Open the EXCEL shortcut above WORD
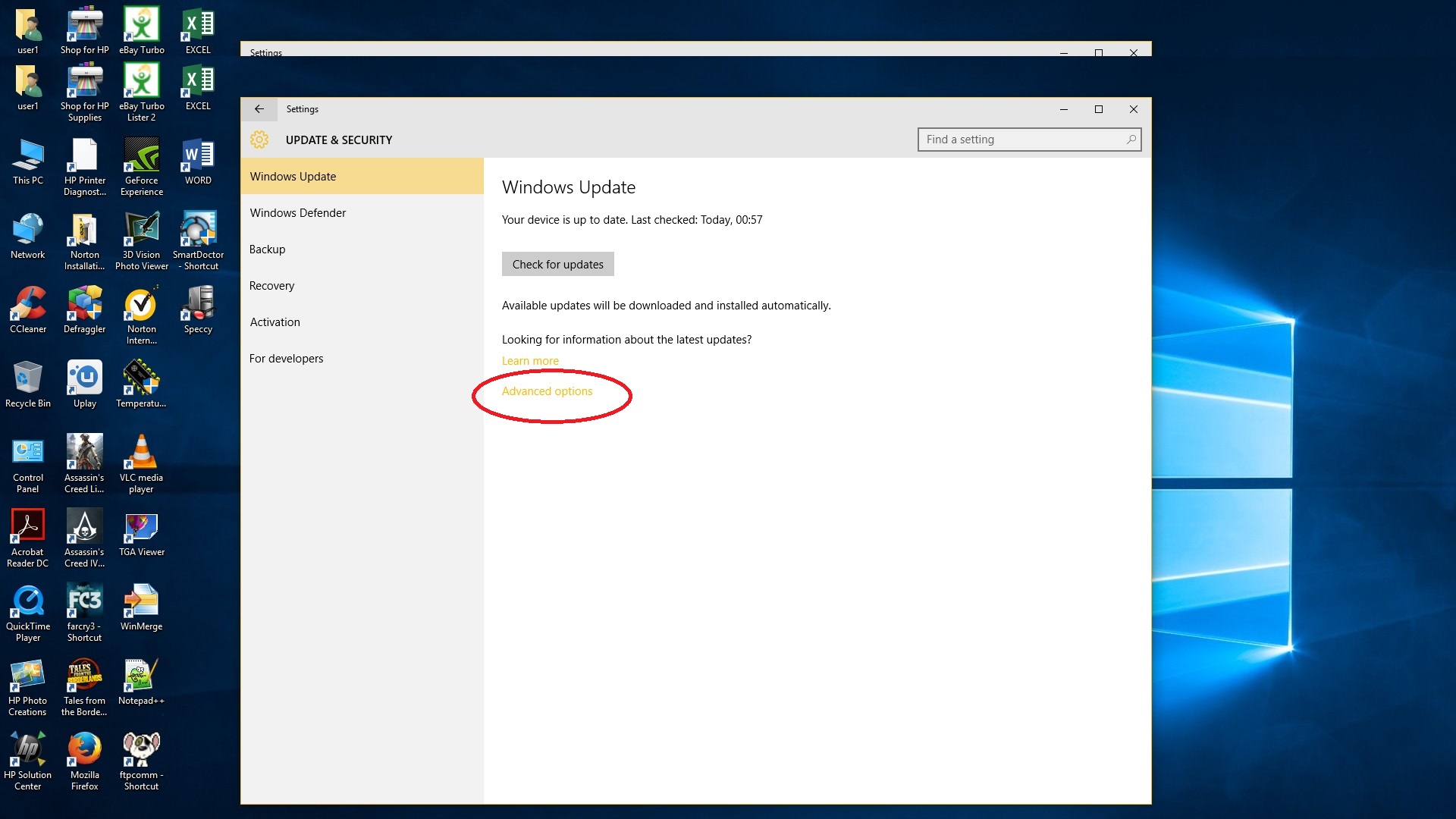This screenshot has width=1456, height=819. pos(198,86)
